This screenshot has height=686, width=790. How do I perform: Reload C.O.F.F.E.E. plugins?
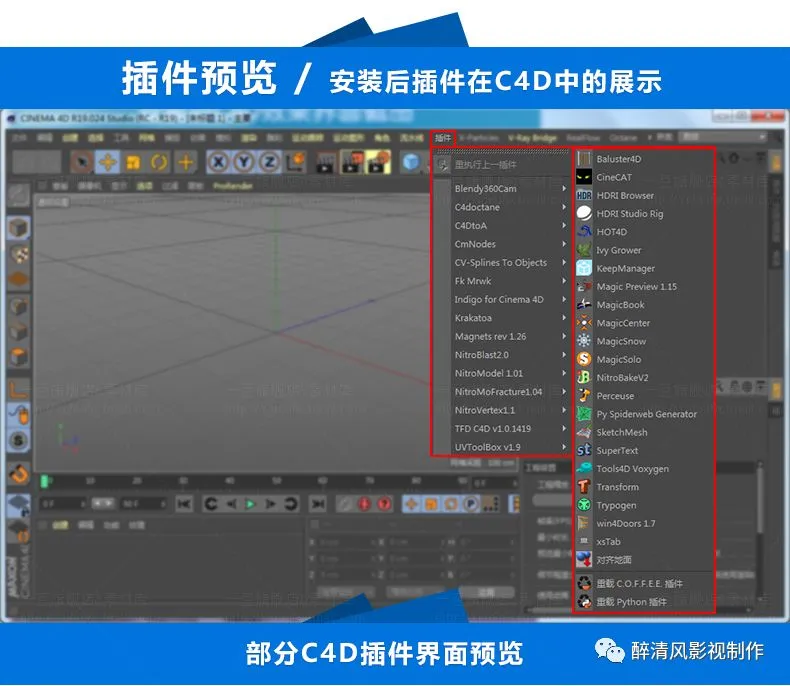pos(644,584)
